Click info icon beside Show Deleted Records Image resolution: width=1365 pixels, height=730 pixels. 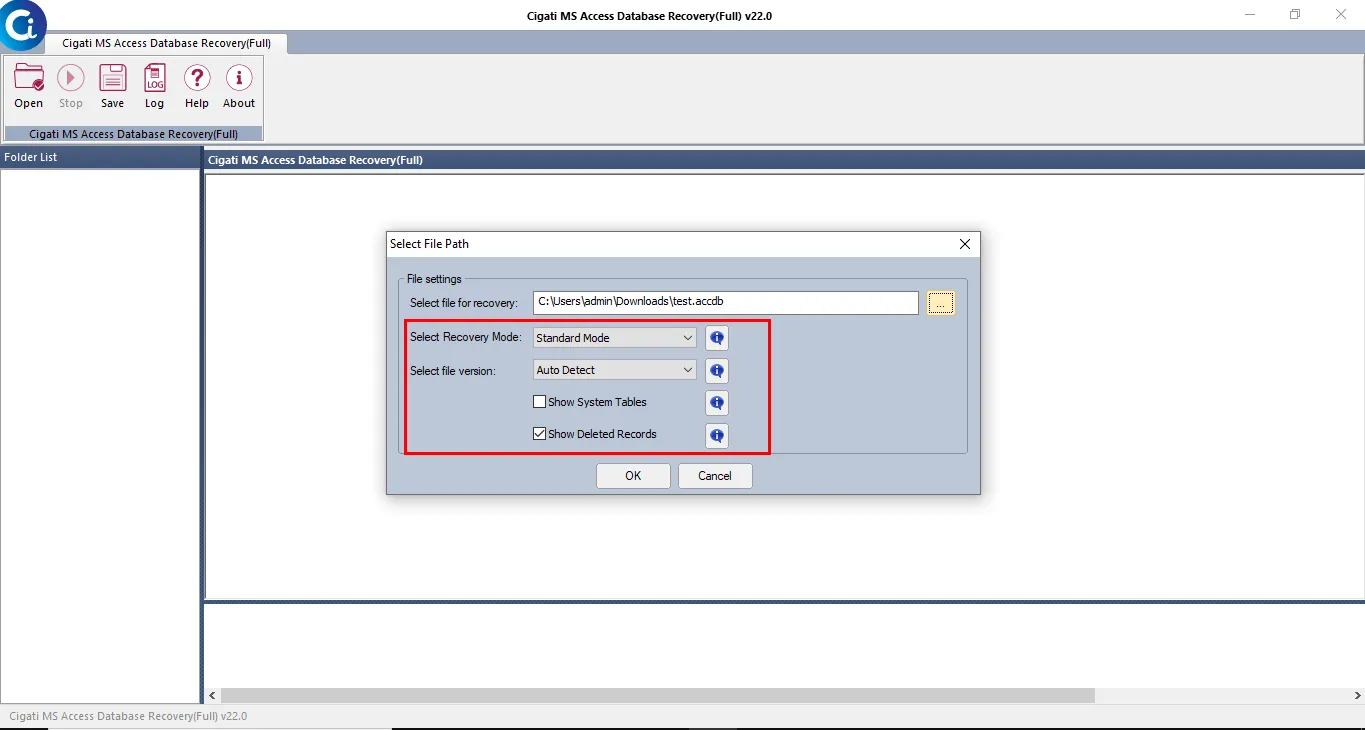pos(717,435)
